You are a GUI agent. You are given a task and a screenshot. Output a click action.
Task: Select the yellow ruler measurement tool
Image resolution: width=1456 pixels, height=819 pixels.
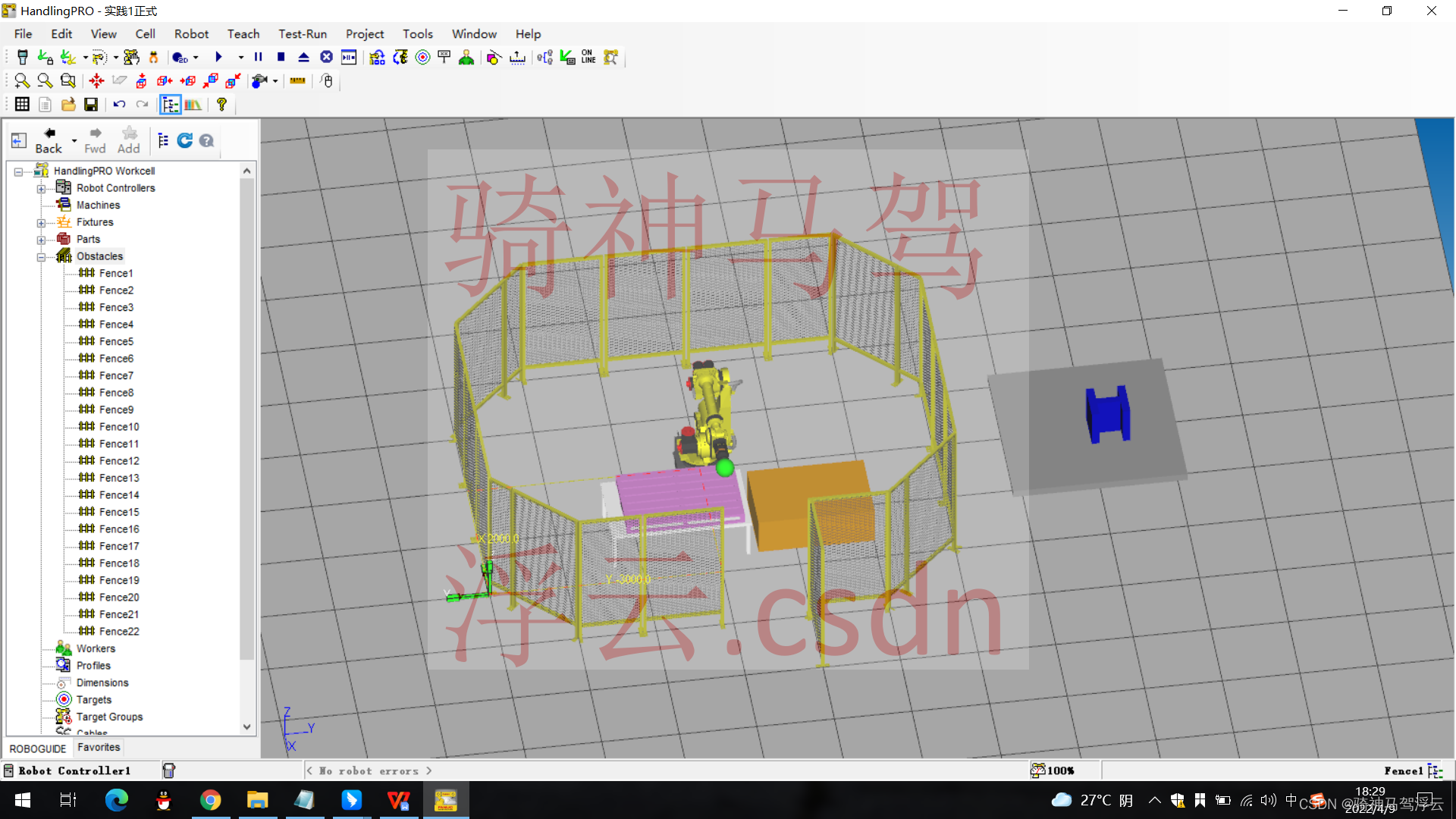click(x=298, y=80)
